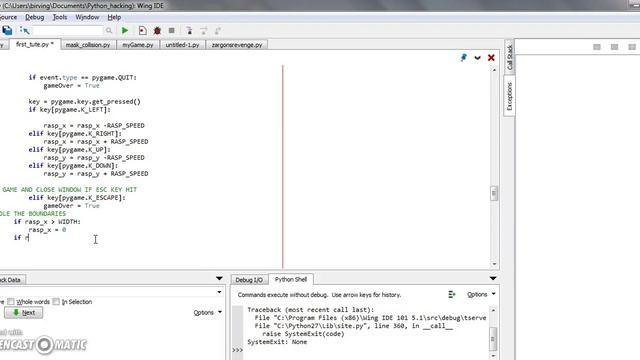This screenshot has height=360, width=640.
Task: Open the search panel Options dropdown
Action: (x=207, y=313)
